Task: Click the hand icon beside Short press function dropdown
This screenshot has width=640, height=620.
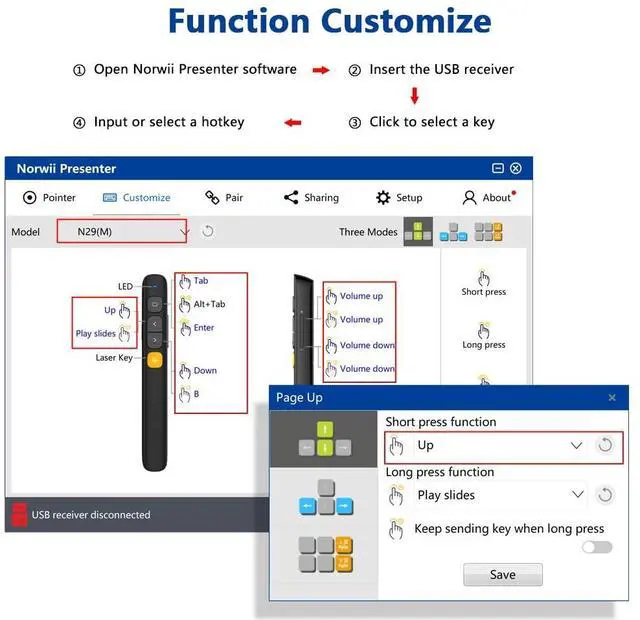Action: pyautogui.click(x=396, y=445)
